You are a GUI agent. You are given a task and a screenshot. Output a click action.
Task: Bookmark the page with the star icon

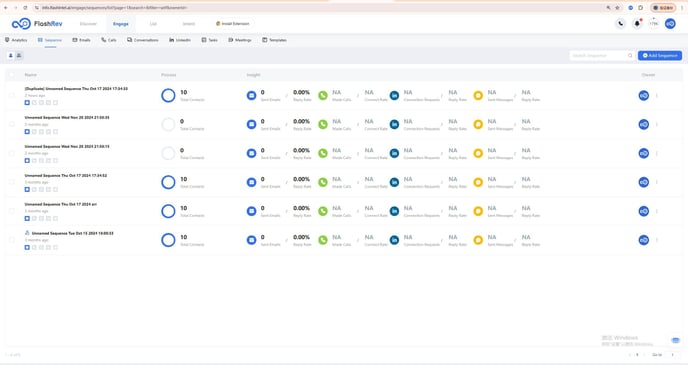617,8
